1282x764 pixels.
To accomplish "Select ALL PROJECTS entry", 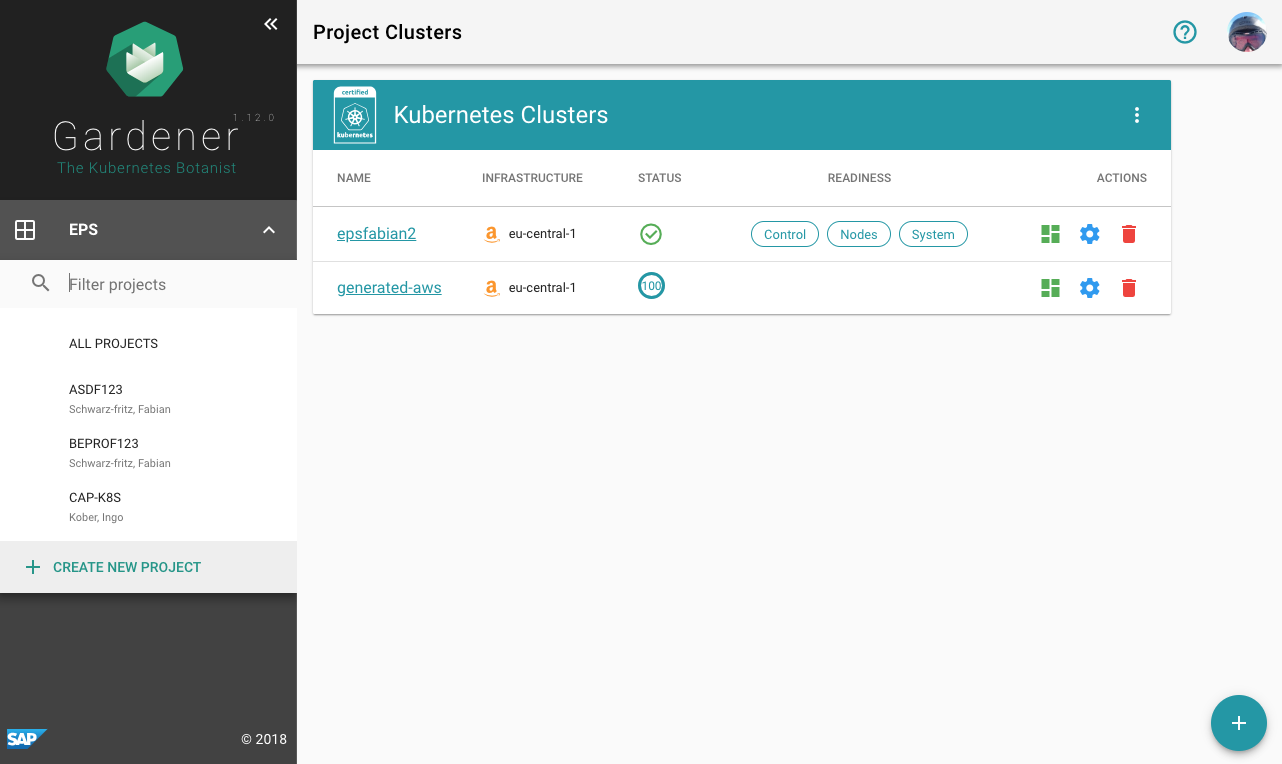I will 148,343.
